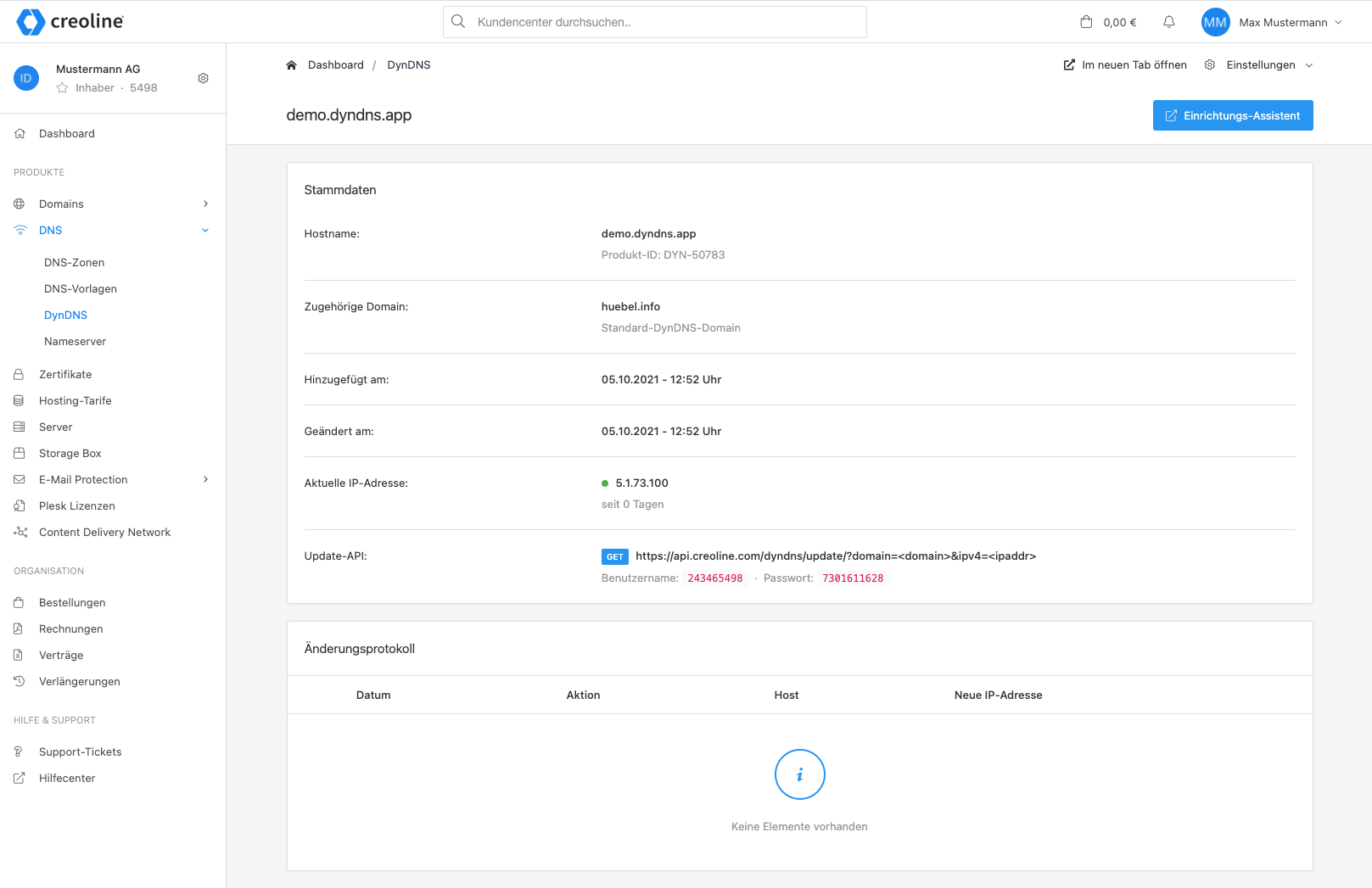Click the Verlängerungen history icon
1372x888 pixels.
(x=19, y=681)
